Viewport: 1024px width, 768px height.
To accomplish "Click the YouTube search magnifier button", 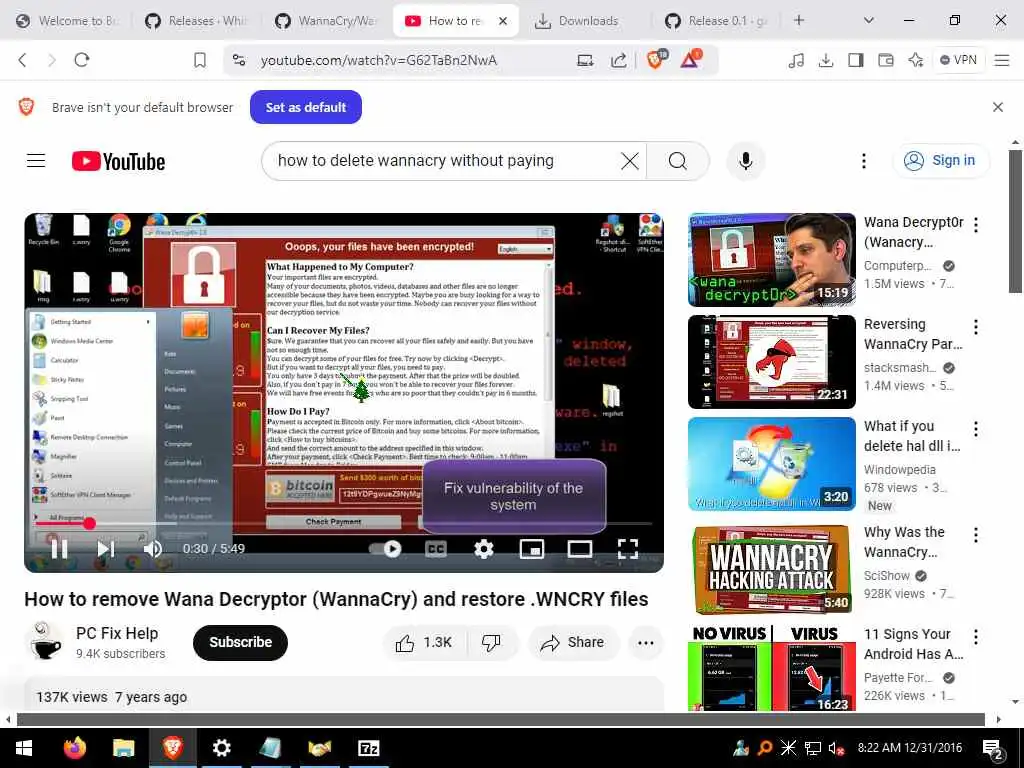I will (678, 161).
